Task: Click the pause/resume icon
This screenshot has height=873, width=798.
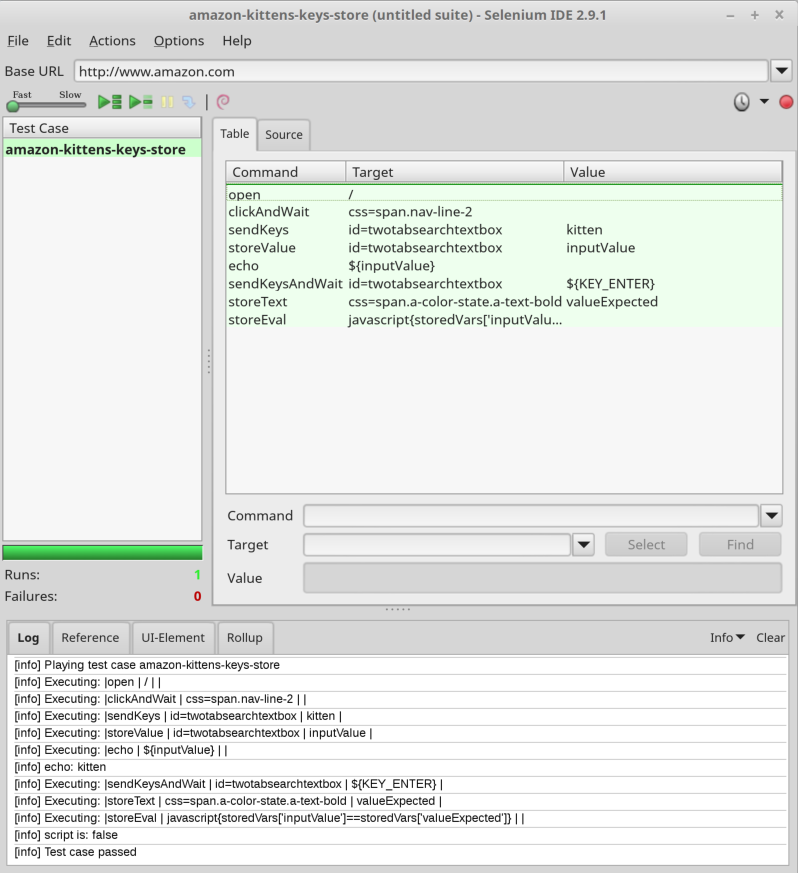Action: click(167, 102)
